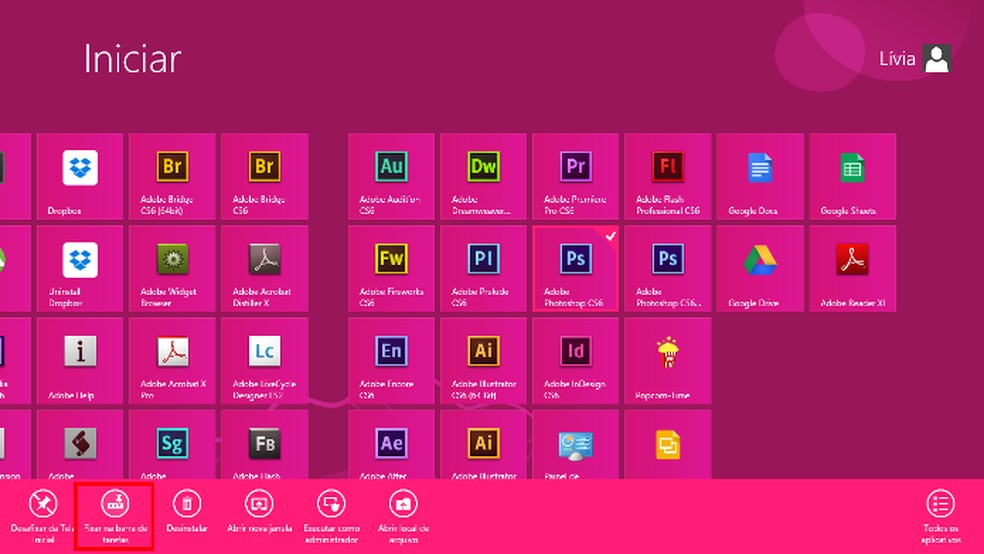Open the Google Sheets tile

point(852,176)
